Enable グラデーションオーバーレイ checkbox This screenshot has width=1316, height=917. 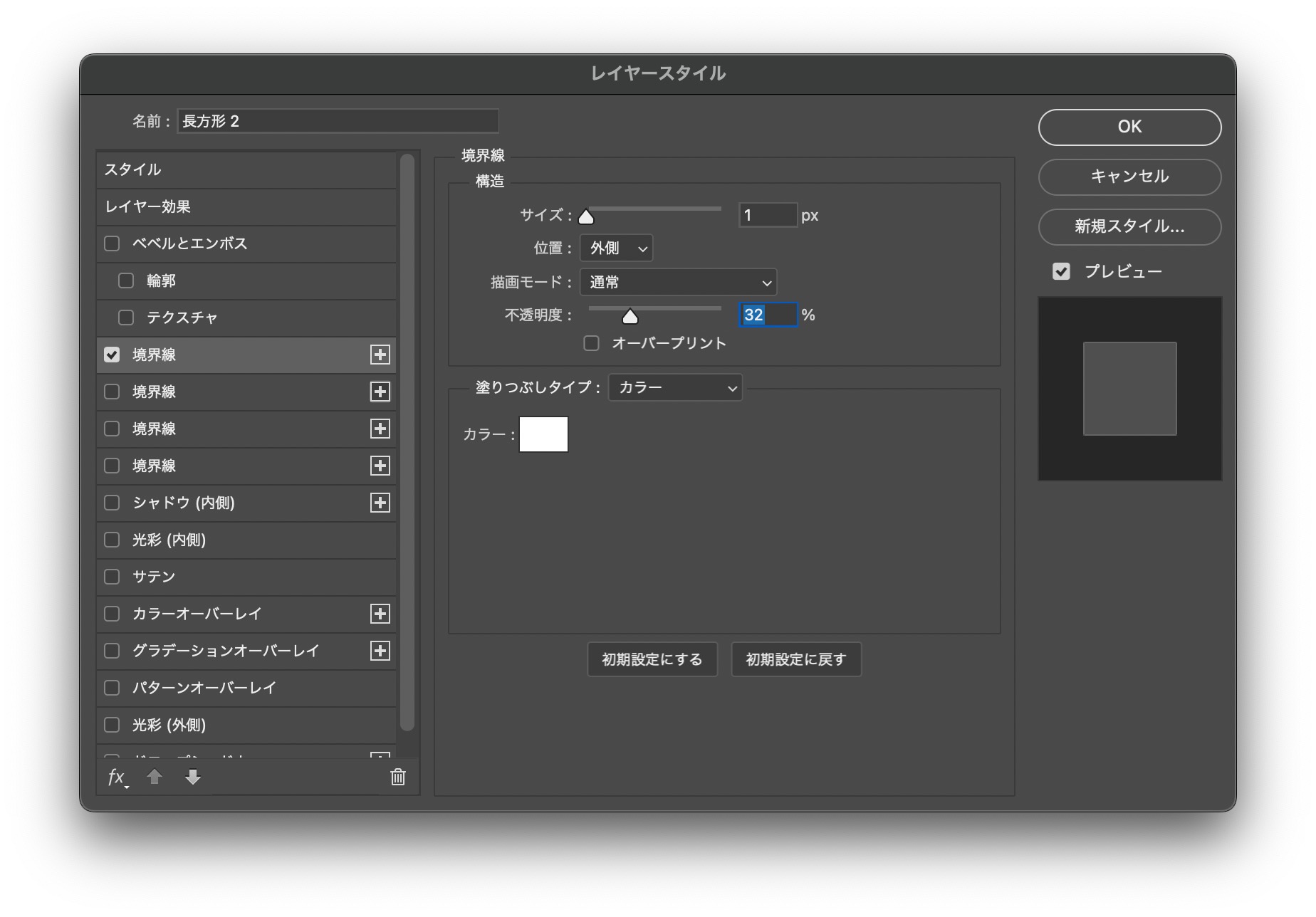click(112, 651)
